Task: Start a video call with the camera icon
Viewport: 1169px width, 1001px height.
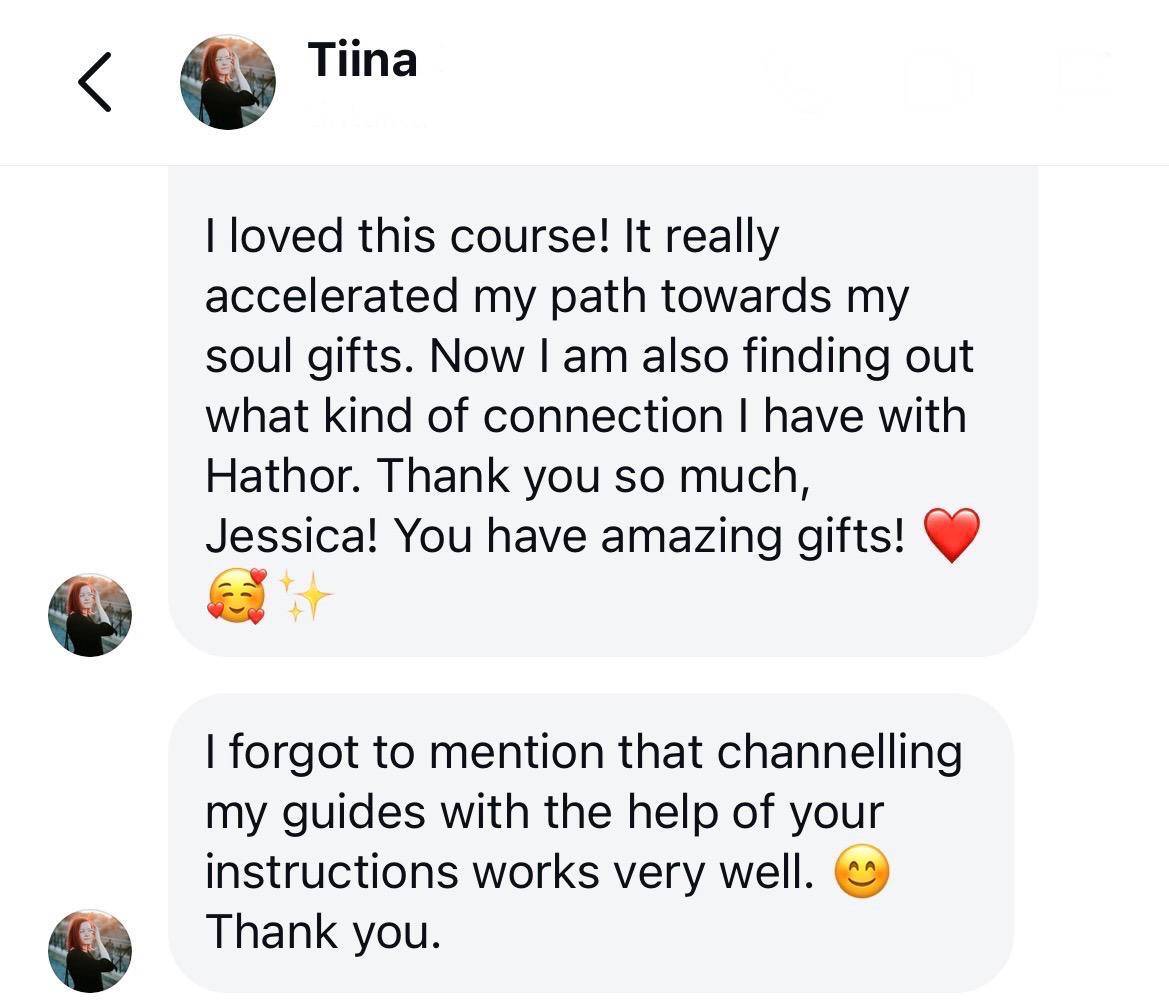Action: coord(939,80)
